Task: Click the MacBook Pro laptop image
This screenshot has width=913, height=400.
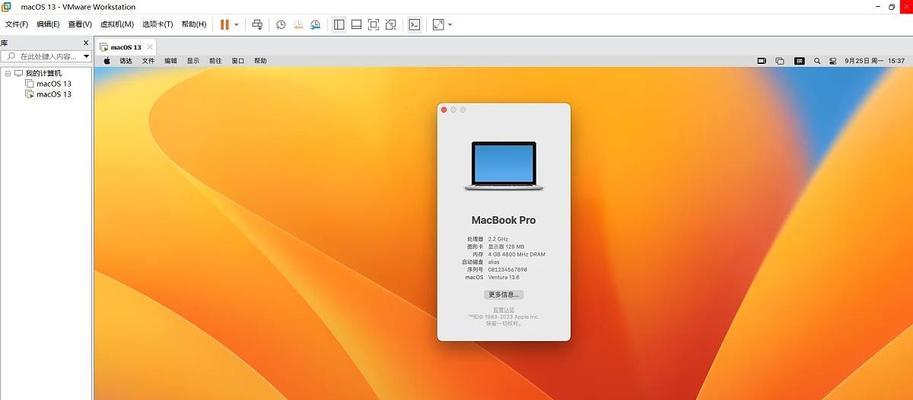Action: [x=504, y=166]
